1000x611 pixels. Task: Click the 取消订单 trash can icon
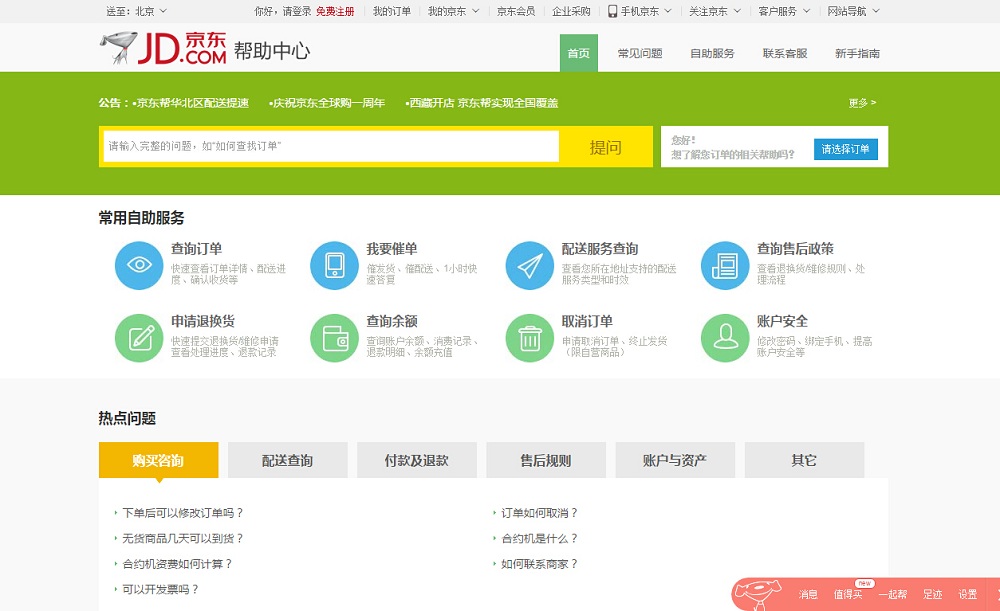[x=529, y=338]
